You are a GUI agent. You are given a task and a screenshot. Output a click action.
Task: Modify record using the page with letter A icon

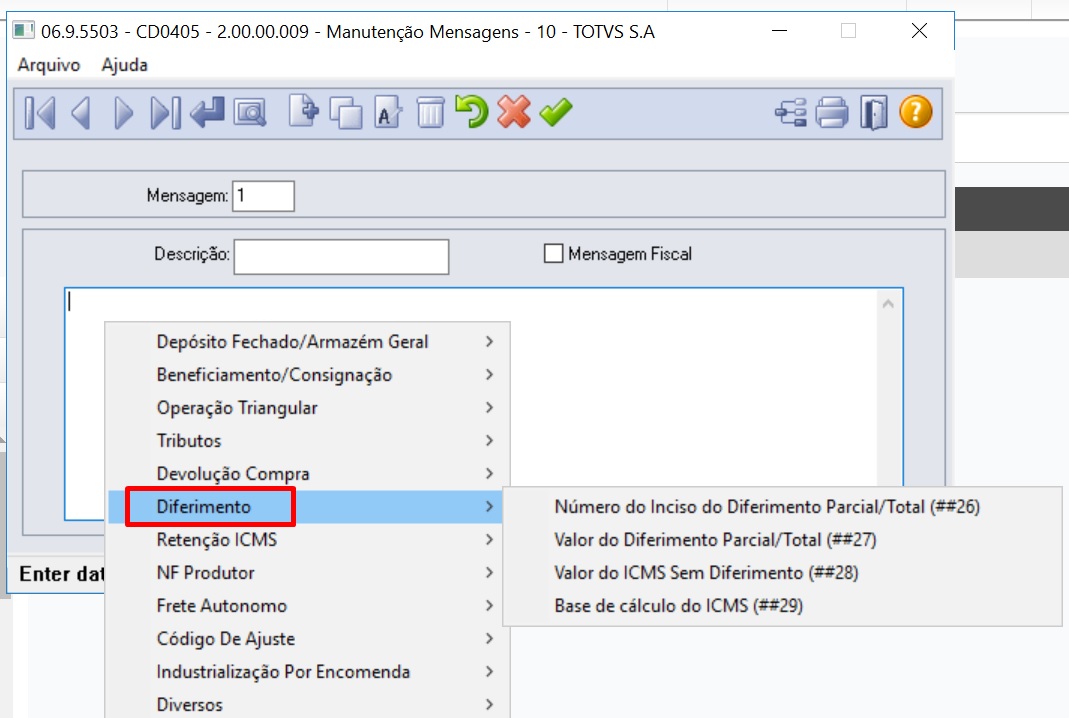(388, 113)
